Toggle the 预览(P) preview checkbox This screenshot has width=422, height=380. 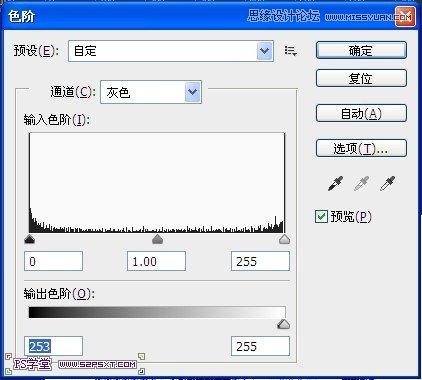(x=321, y=217)
